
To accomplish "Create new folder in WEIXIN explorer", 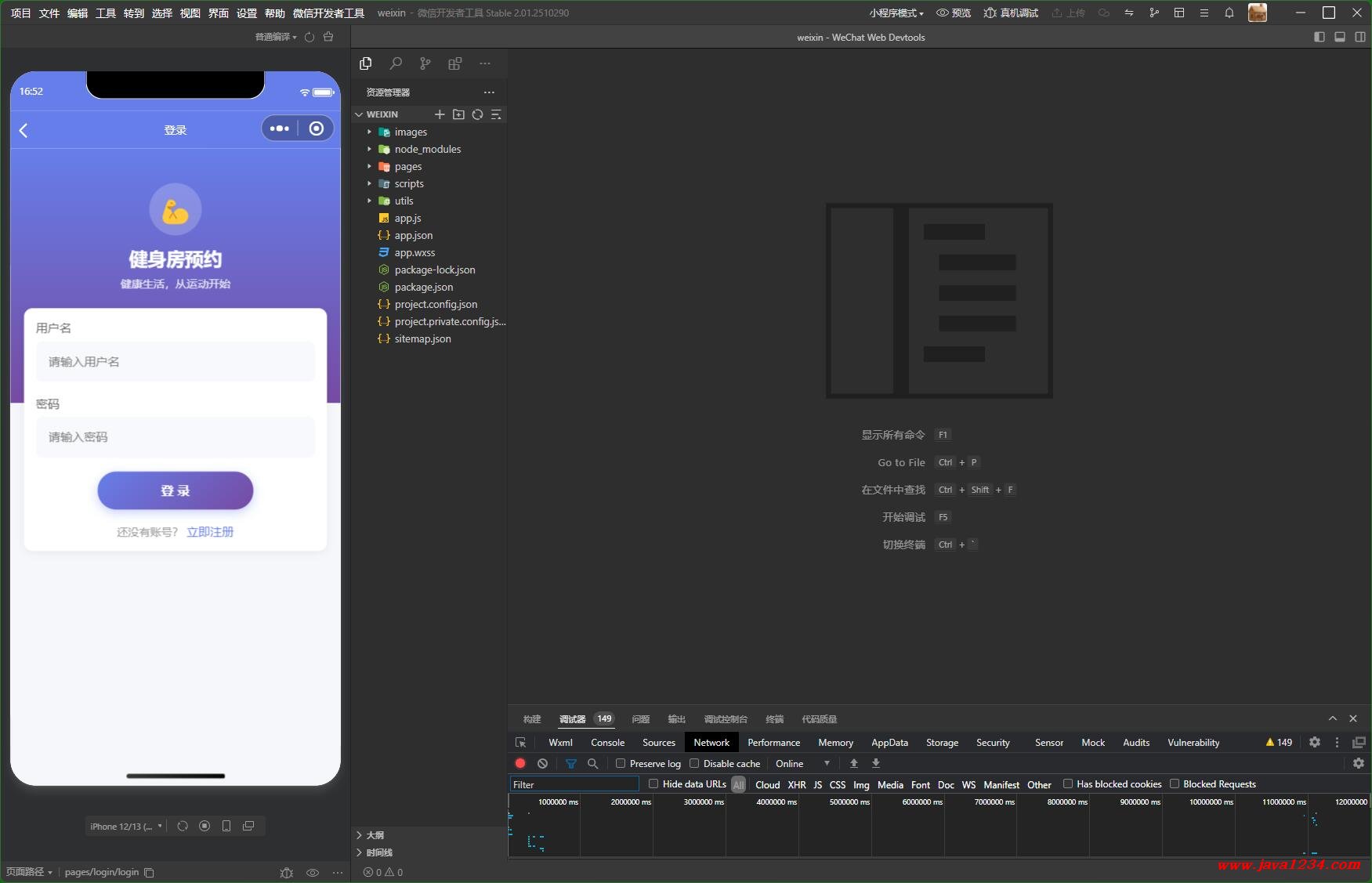I will (x=458, y=114).
